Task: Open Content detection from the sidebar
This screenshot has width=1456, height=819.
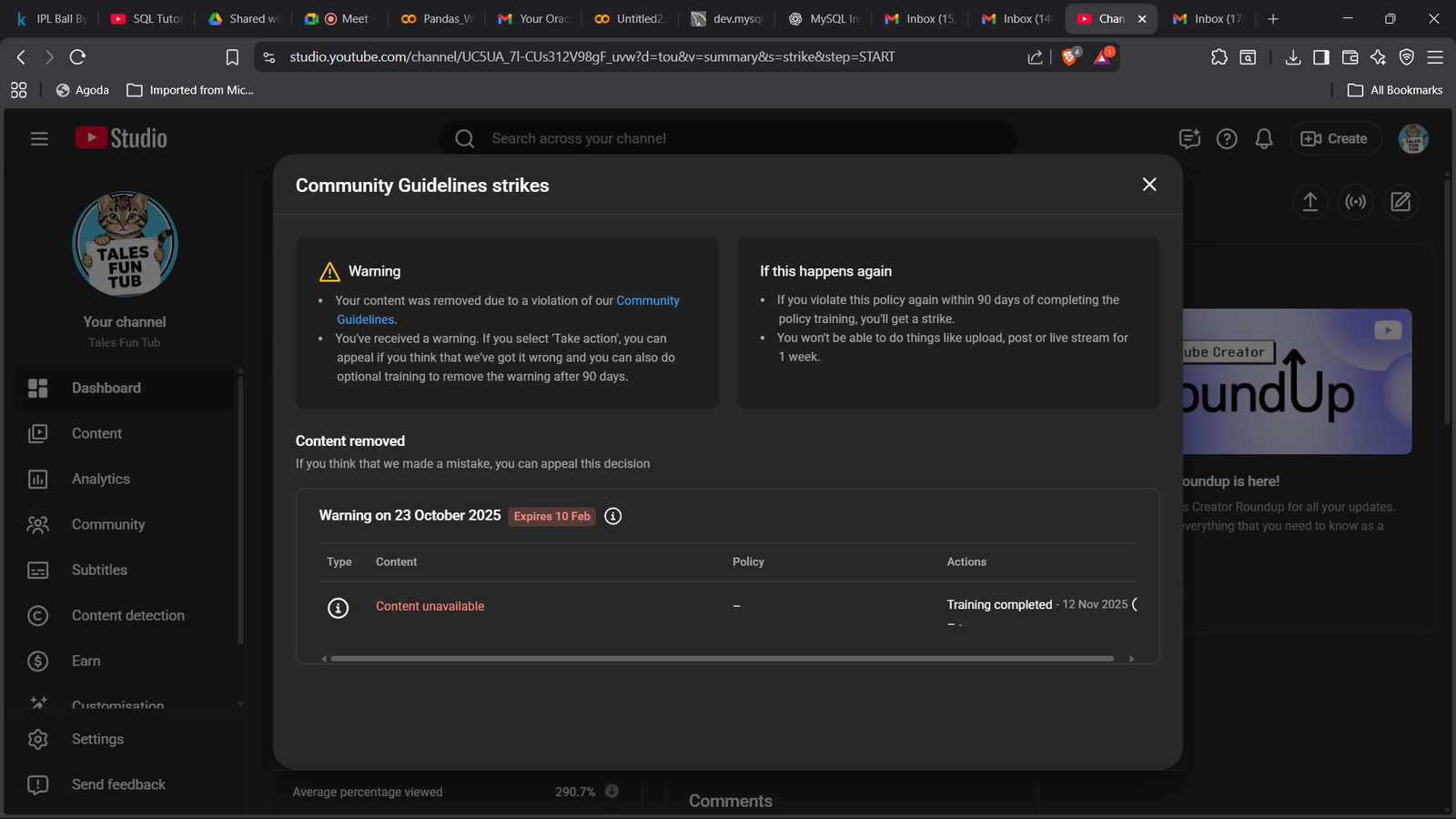Action: coord(127,615)
